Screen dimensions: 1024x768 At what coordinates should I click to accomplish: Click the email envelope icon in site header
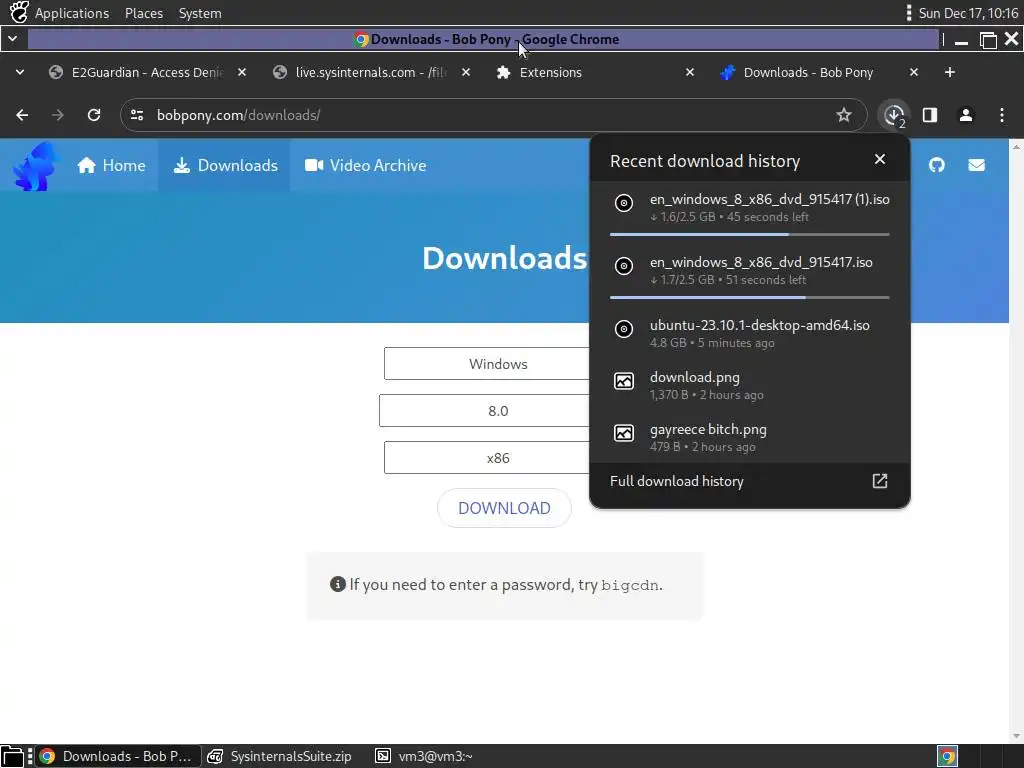point(976,165)
